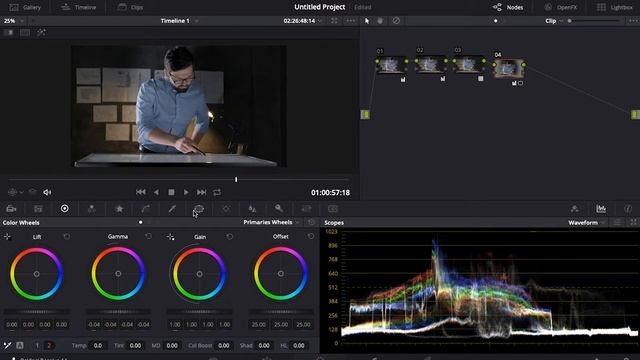640x360 pixels.
Task: Open the 3D stereoscopic palette
Action: (x=333, y=209)
